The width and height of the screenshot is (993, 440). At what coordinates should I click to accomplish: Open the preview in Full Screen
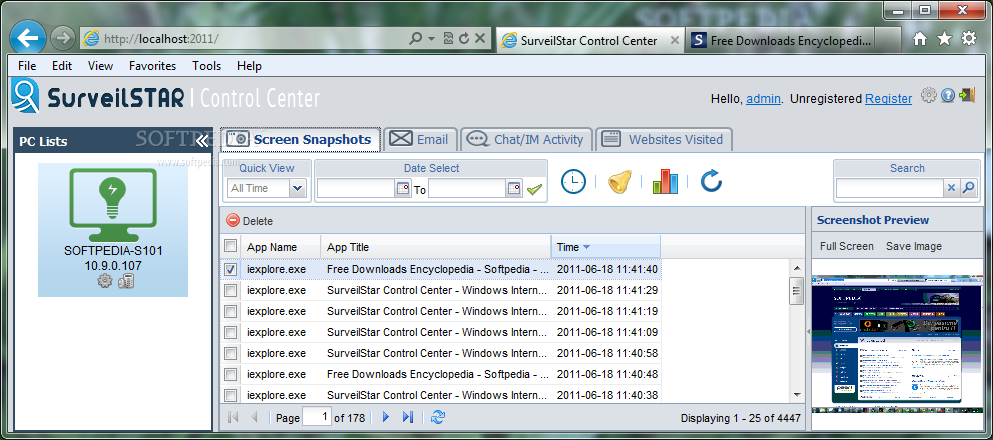coord(847,246)
